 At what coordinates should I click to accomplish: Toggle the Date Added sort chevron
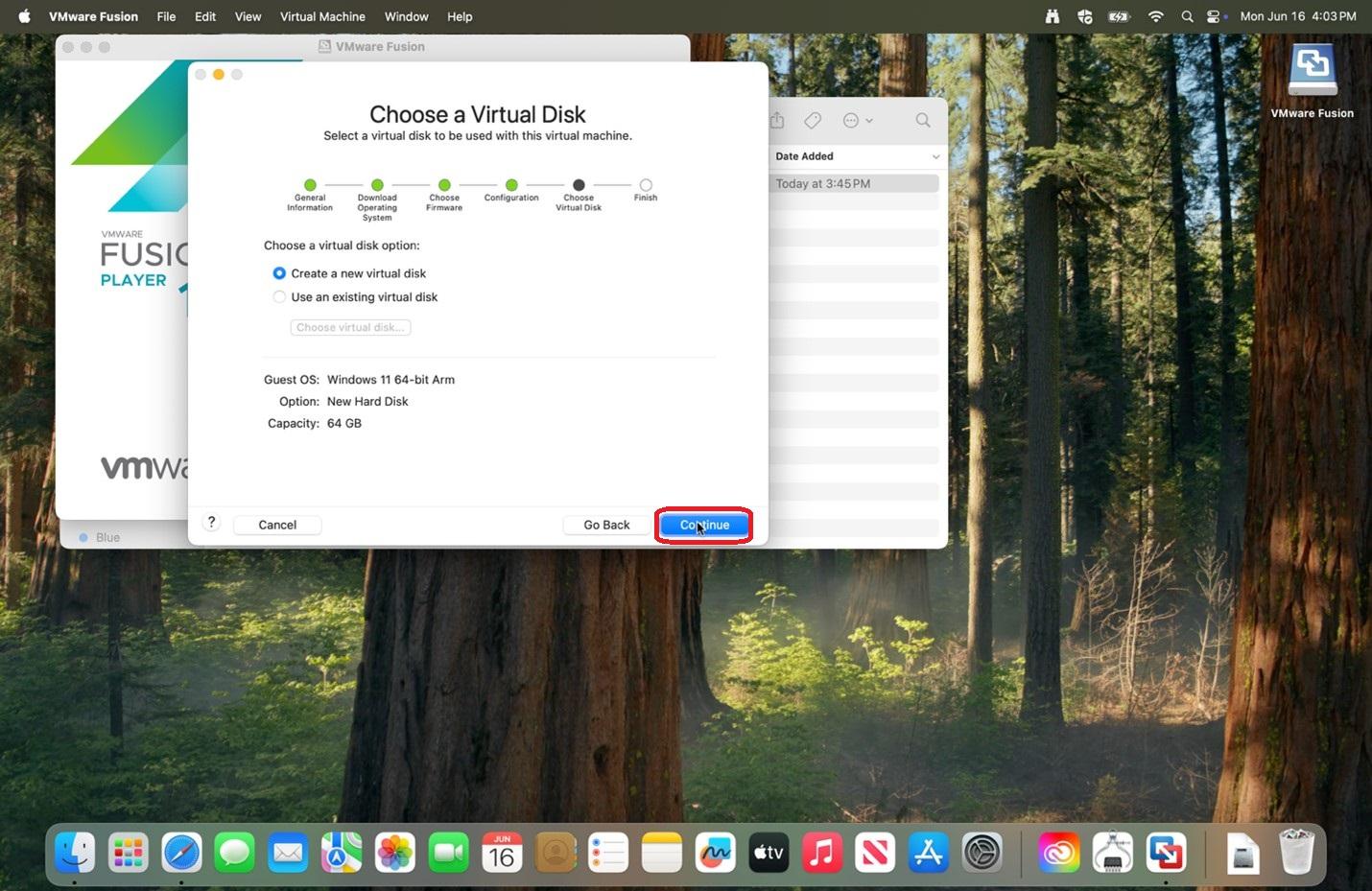coord(935,156)
